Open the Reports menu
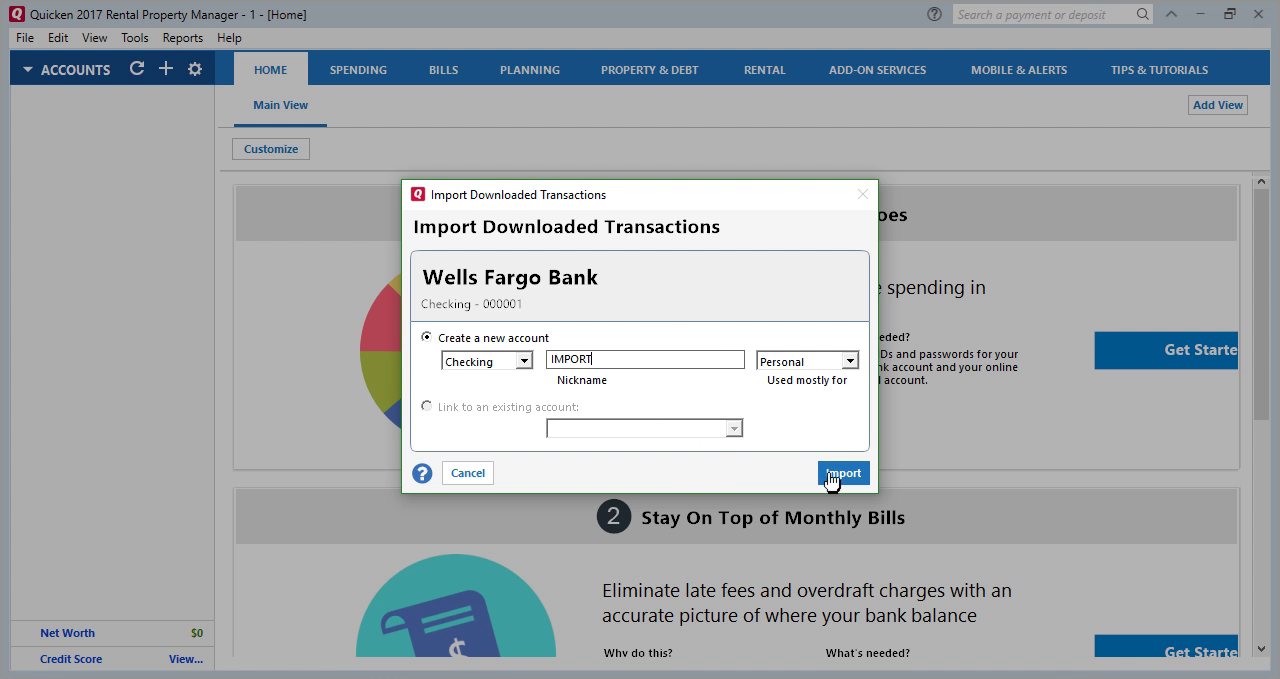This screenshot has width=1280, height=679. (183, 38)
